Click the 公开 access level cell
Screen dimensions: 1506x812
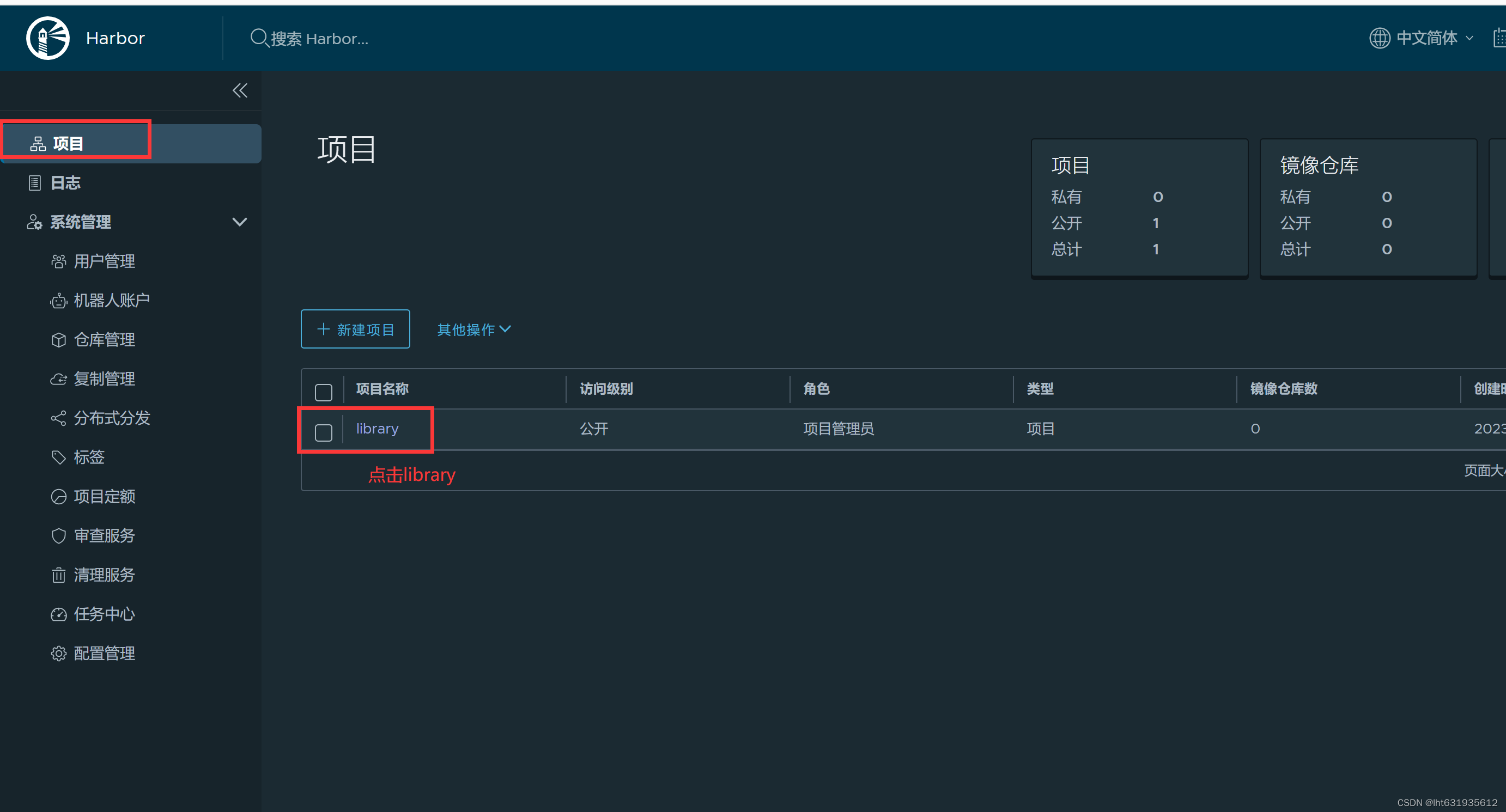click(594, 429)
